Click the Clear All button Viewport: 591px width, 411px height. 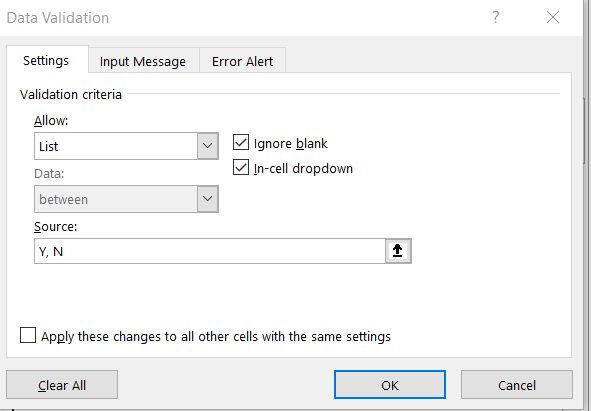pyautogui.click(x=62, y=385)
